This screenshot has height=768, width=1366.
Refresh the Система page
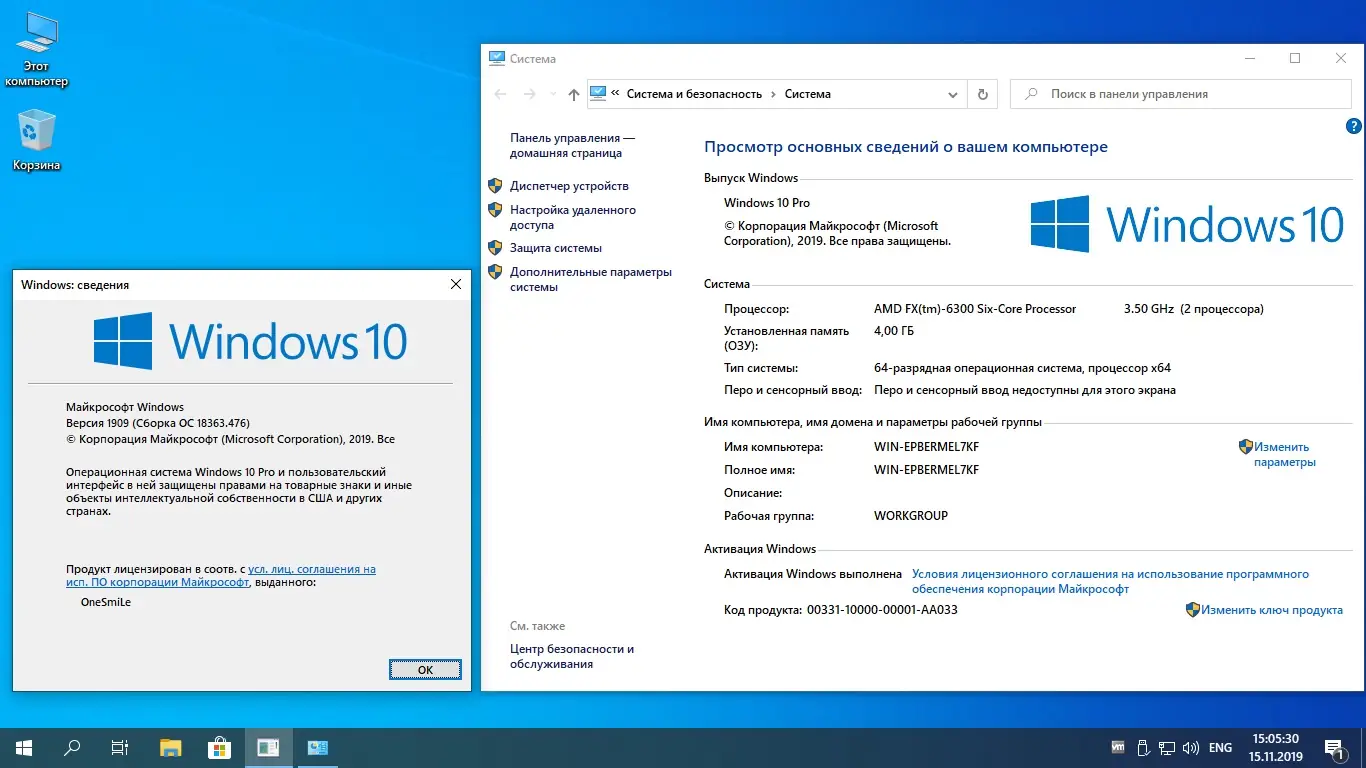tap(983, 94)
